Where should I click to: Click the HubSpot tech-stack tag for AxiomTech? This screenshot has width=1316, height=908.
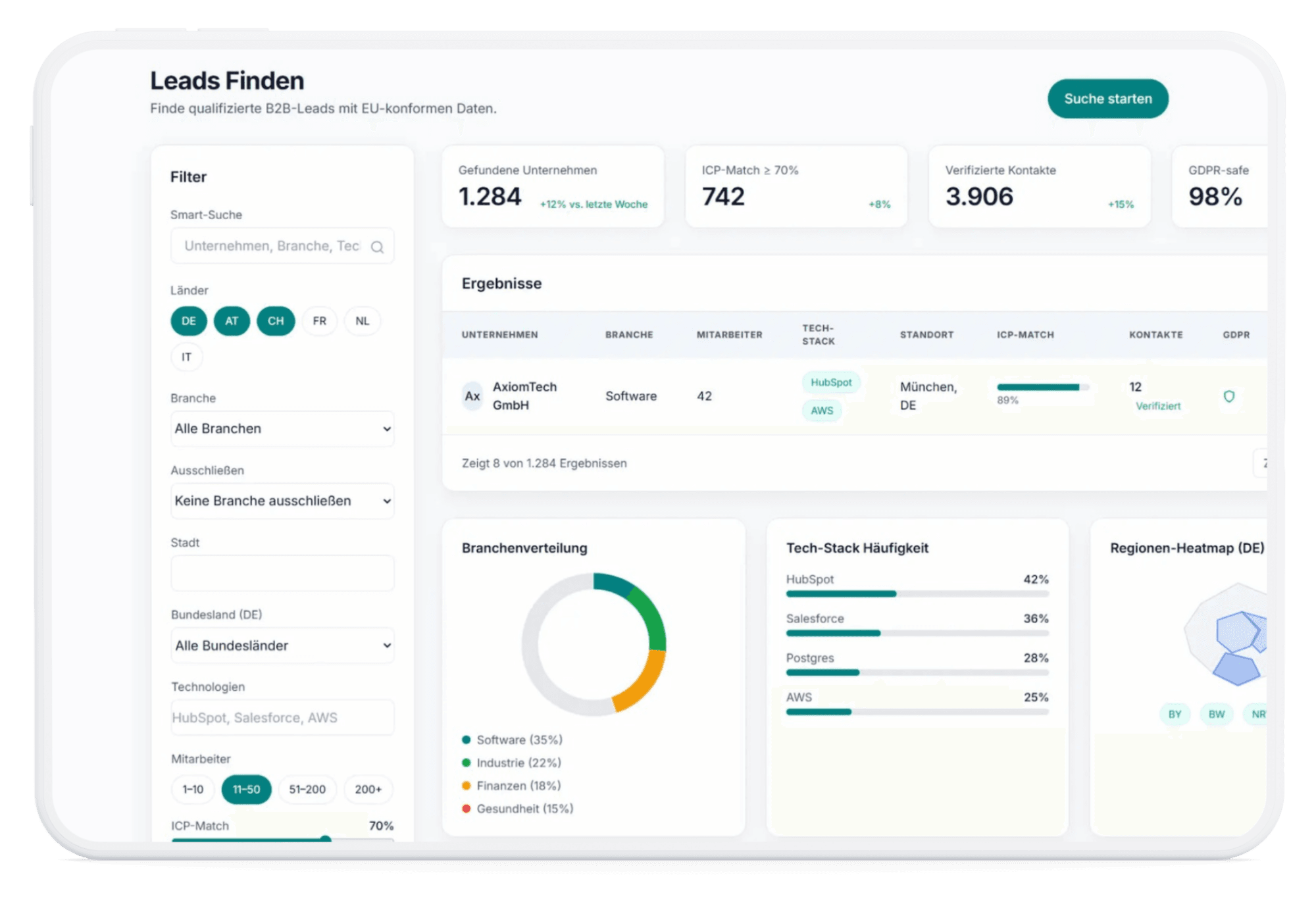[830, 382]
